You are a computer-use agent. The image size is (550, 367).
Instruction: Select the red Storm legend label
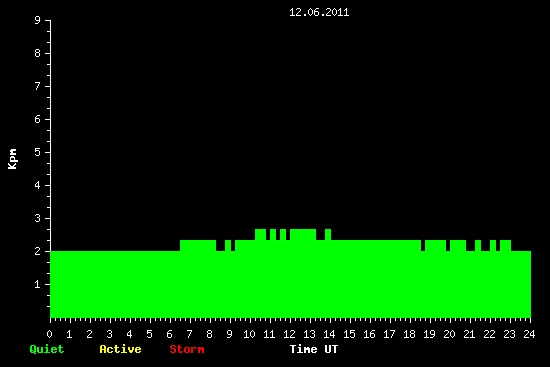click(x=187, y=349)
